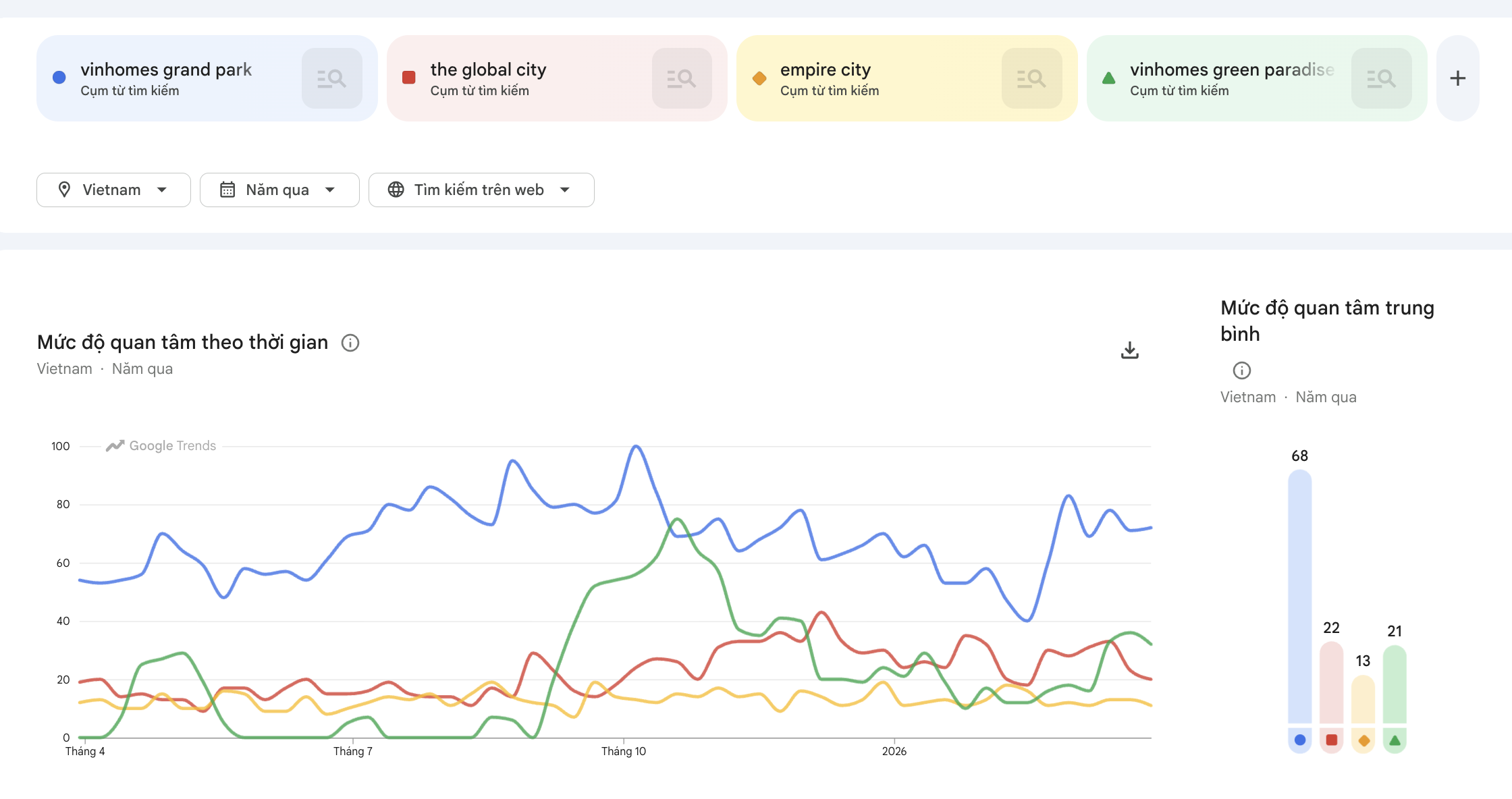Add a new comparison term with plus
This screenshot has height=799, width=1512.
click(x=1457, y=78)
